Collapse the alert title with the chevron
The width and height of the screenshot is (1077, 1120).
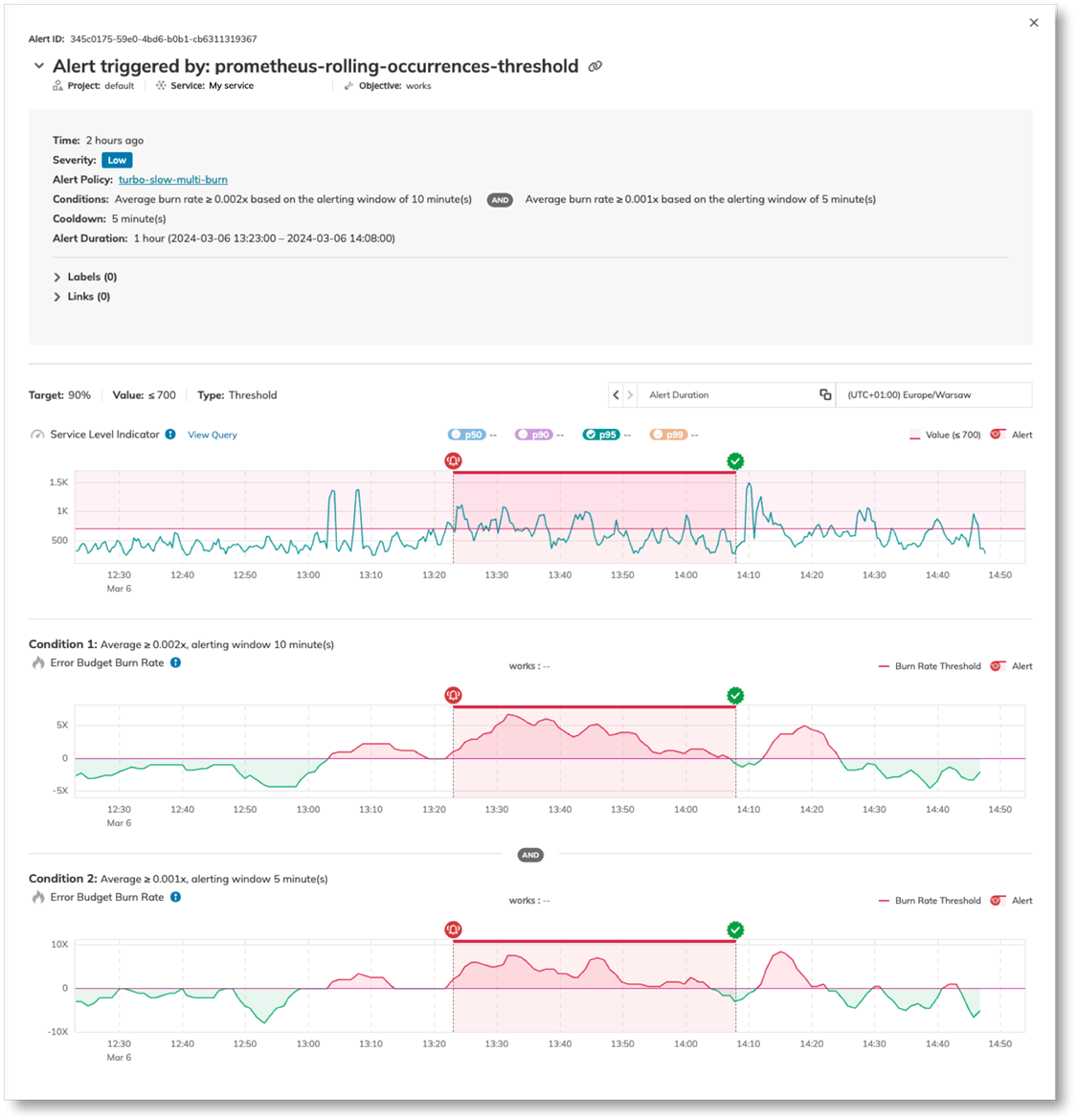click(x=38, y=66)
